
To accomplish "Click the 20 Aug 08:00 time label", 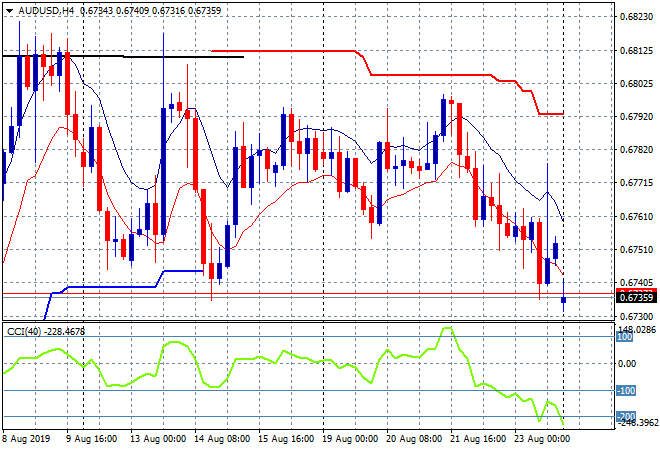I will (414, 439).
